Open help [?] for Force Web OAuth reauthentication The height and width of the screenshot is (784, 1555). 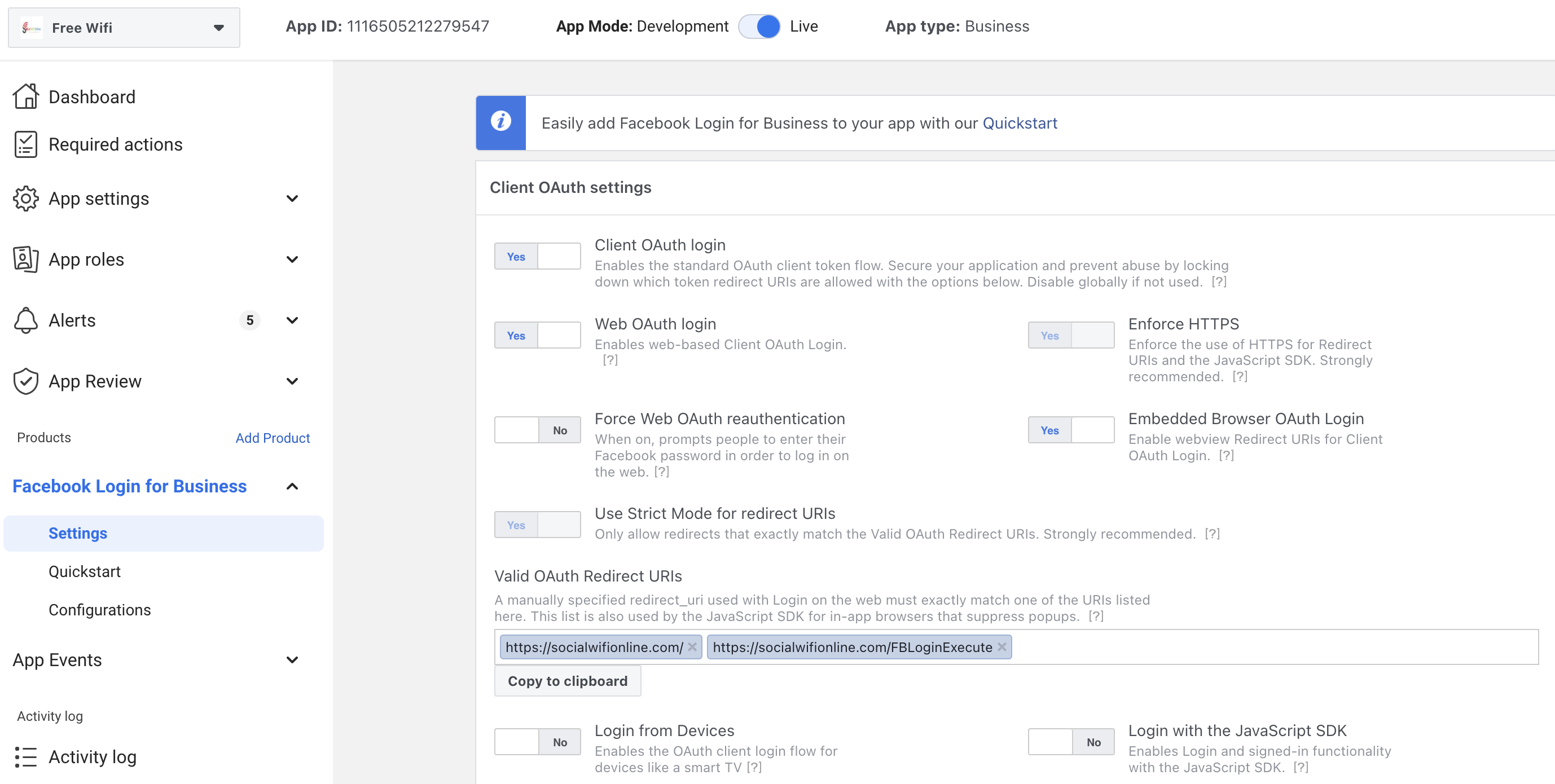(x=662, y=472)
